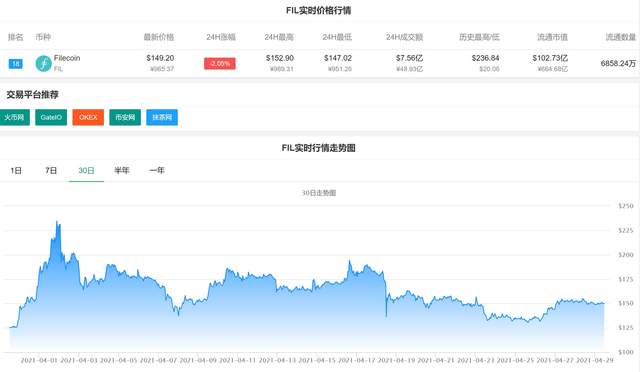Open the 火币网 exchange button
The height and width of the screenshot is (372, 640).
coord(14,117)
